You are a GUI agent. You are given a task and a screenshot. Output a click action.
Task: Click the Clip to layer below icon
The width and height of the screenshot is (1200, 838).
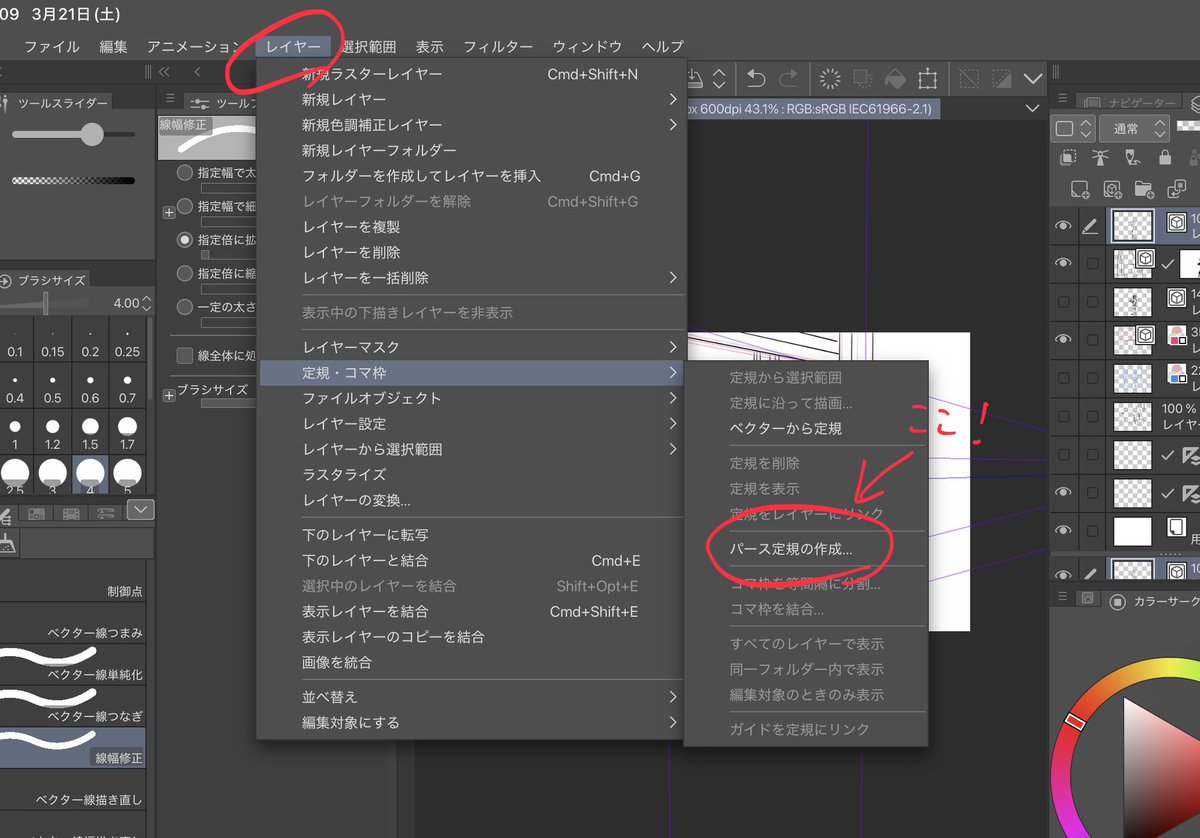(1069, 158)
